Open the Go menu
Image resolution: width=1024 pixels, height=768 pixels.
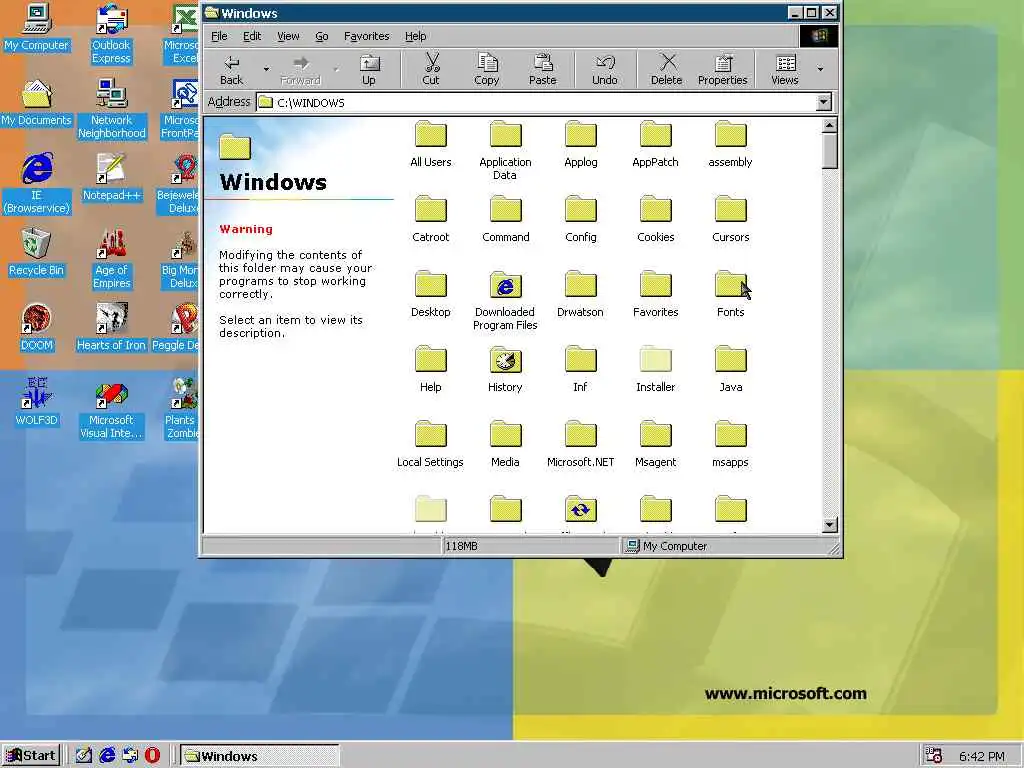(x=322, y=37)
